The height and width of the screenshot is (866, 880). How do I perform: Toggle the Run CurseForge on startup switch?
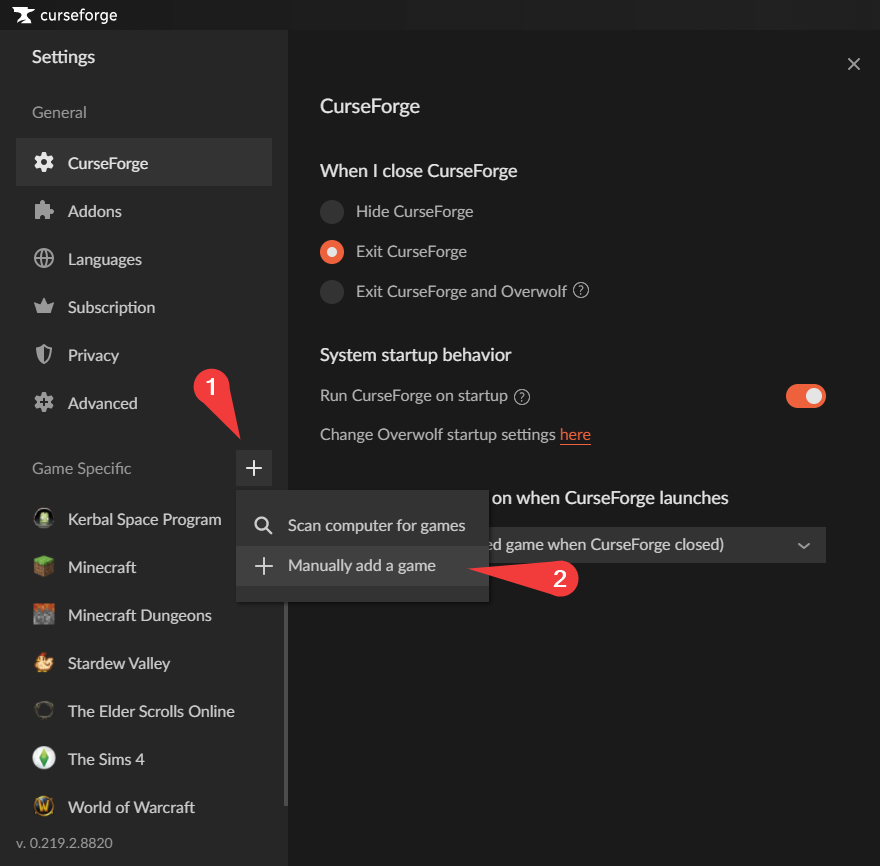pos(805,396)
